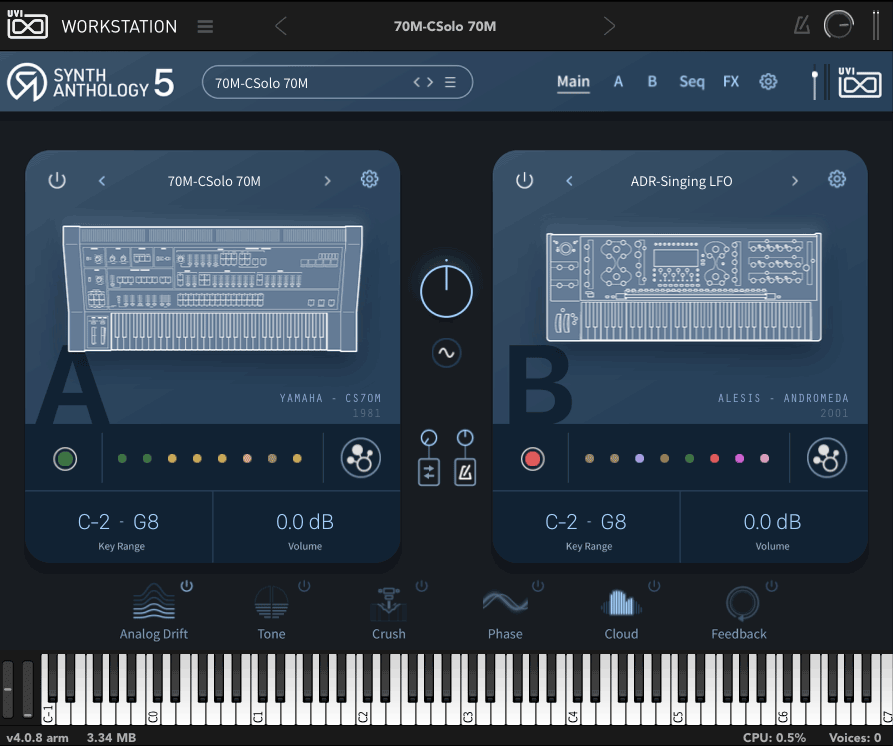893x746 pixels.
Task: Open layer A settings gear
Action: pos(369,179)
